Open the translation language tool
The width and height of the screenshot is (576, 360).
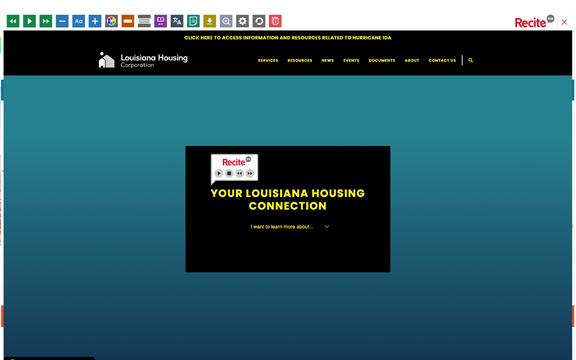click(177, 21)
